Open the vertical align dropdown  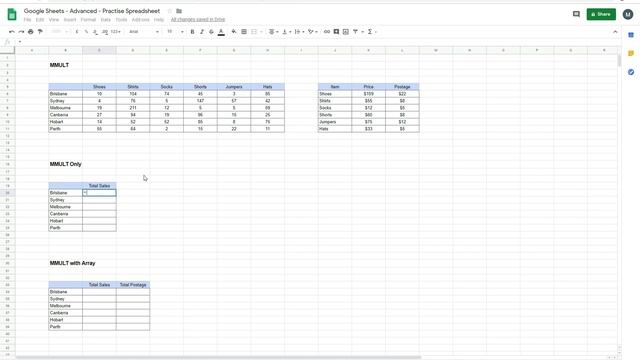pyautogui.click(x=286, y=31)
